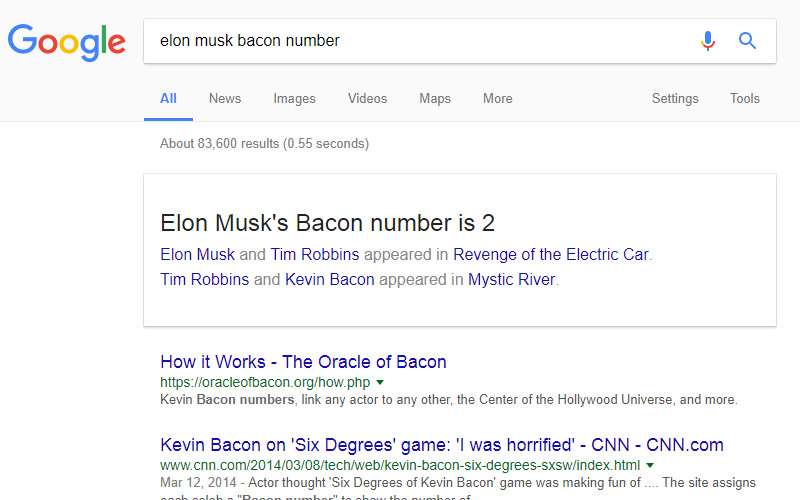Open the Settings menu
The height and width of the screenshot is (500, 800).
(x=675, y=98)
